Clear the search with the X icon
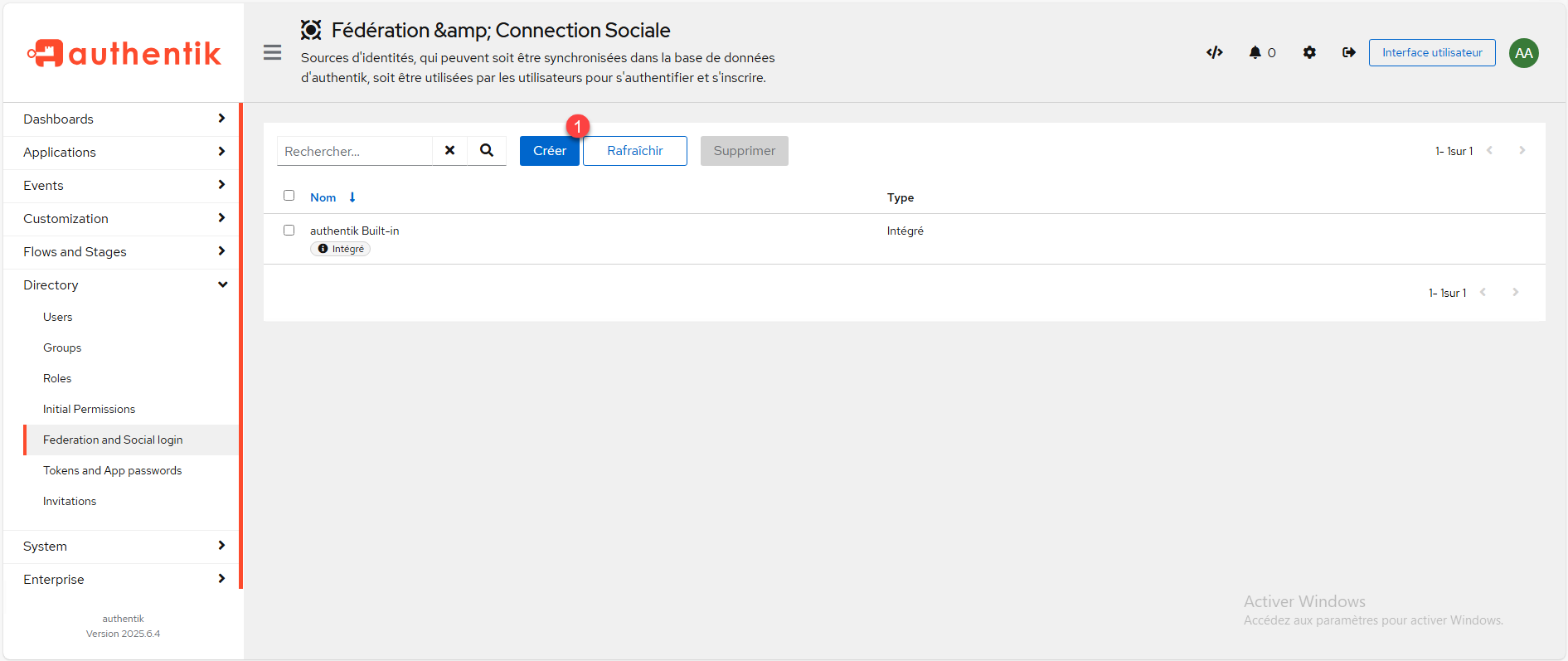 click(x=449, y=151)
